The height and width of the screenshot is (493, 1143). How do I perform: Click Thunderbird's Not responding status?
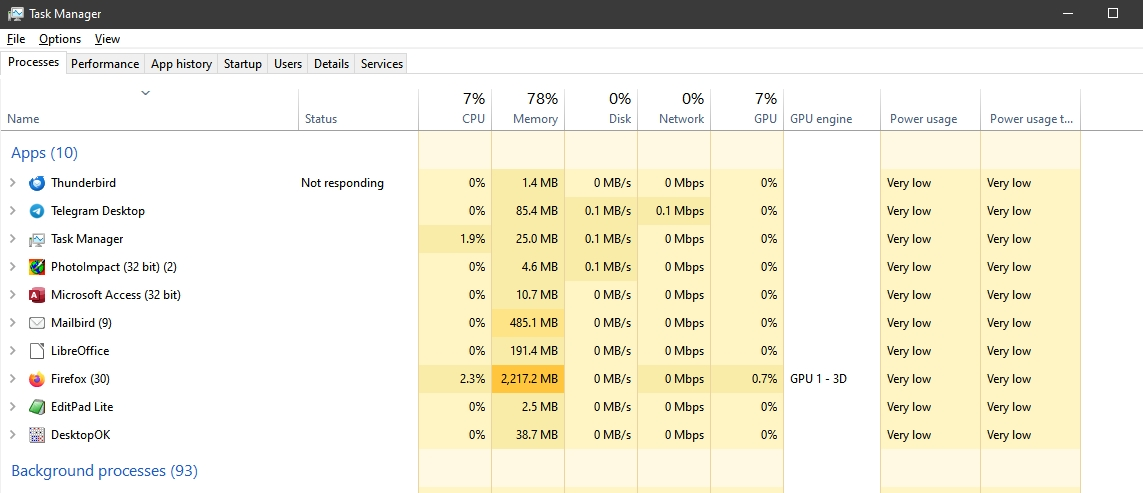(x=342, y=183)
